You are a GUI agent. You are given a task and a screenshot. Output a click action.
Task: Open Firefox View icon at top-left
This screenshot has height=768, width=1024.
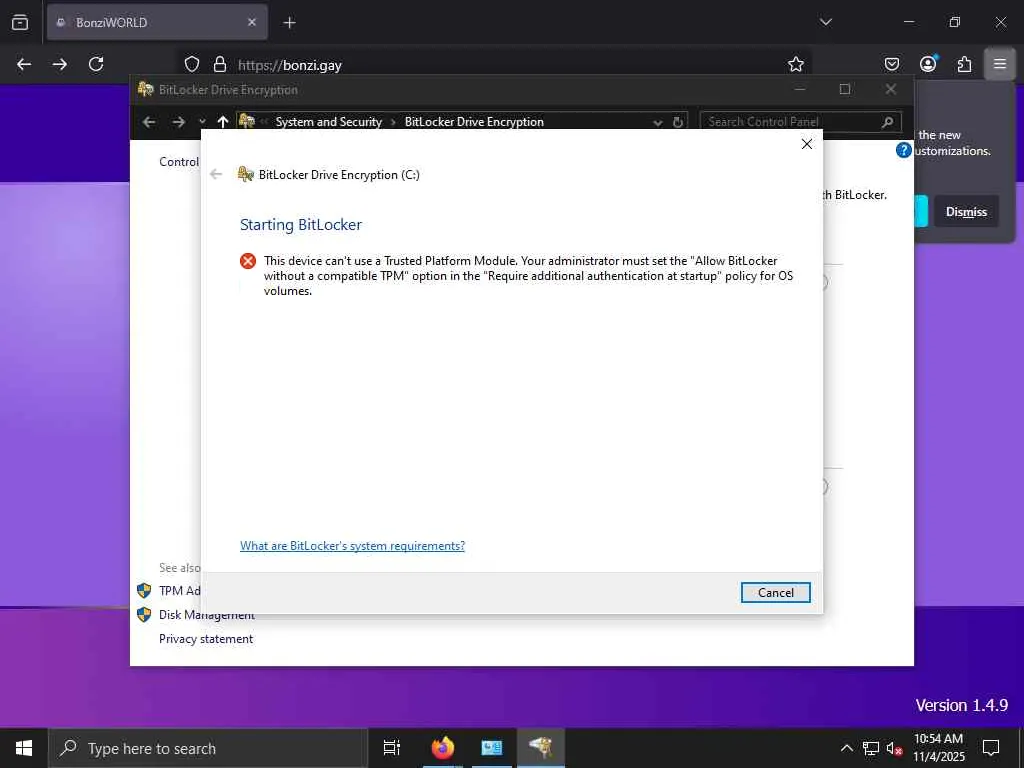(20, 22)
